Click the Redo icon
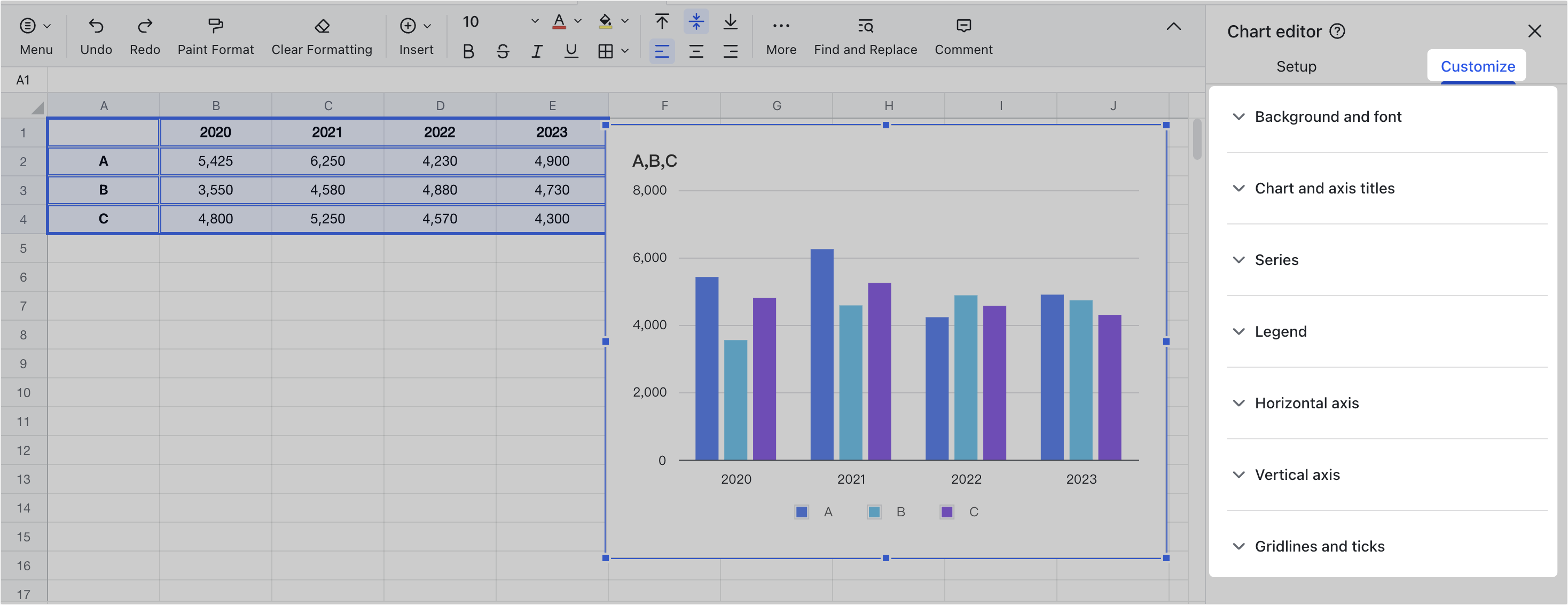This screenshot has height=605, width=1568. tap(144, 26)
